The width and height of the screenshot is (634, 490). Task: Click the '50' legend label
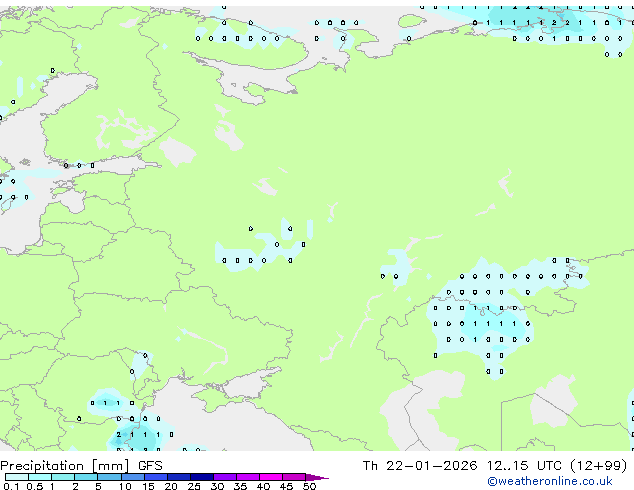pyautogui.click(x=309, y=486)
